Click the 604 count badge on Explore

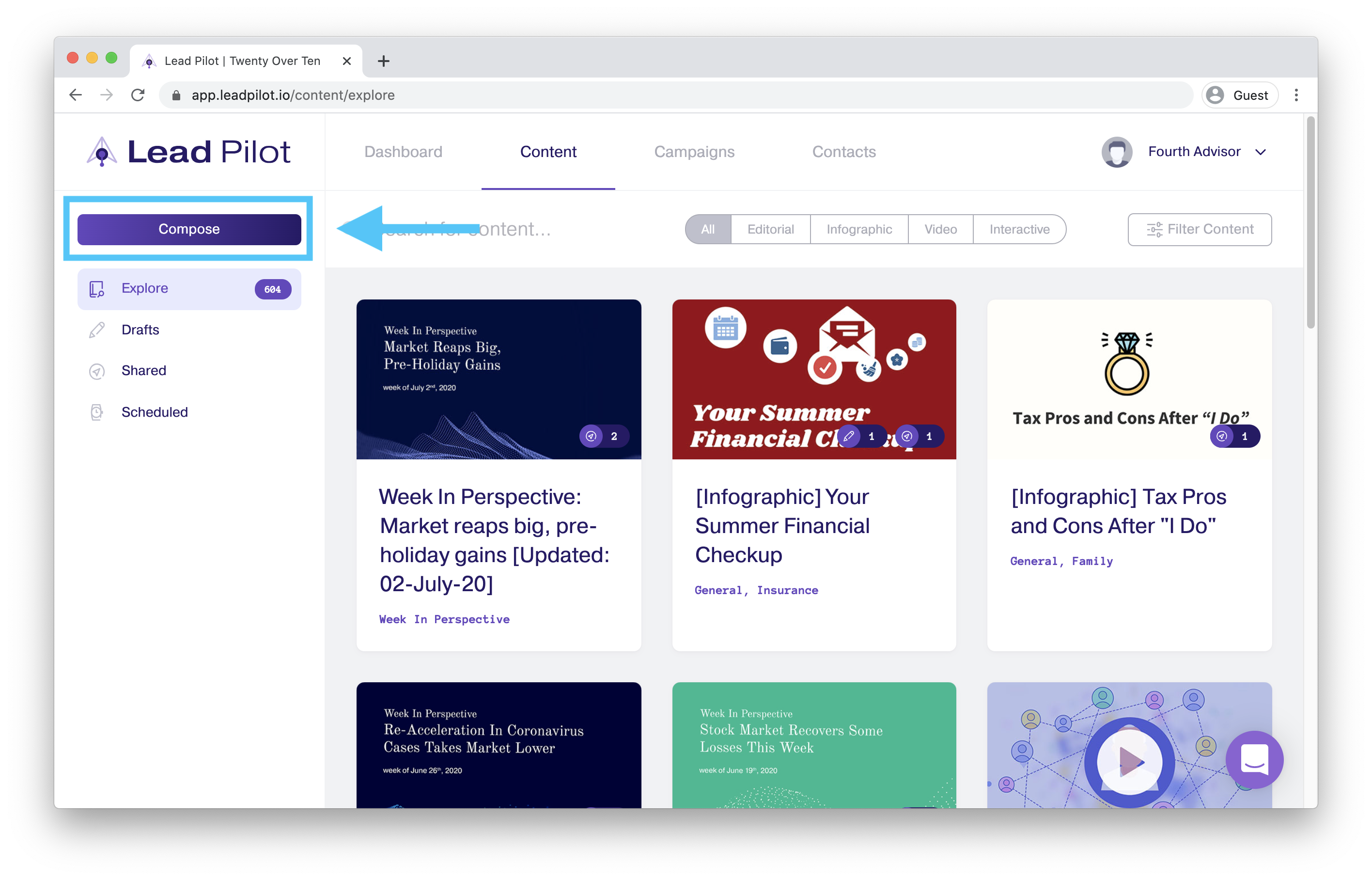point(272,289)
